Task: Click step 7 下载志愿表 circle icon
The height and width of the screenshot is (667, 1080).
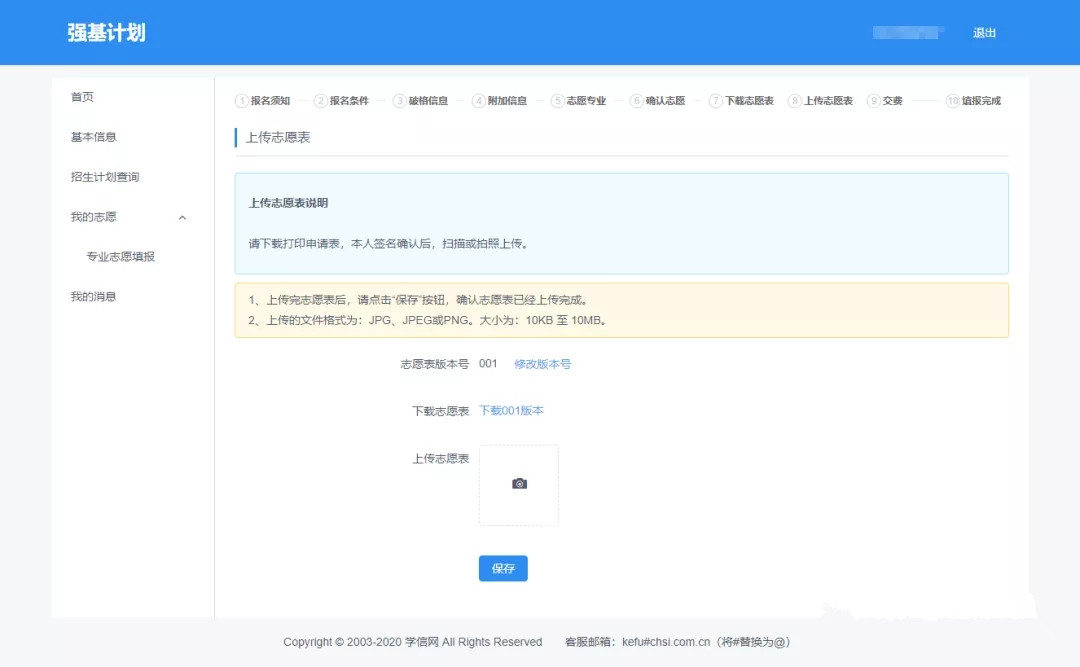Action: [715, 100]
